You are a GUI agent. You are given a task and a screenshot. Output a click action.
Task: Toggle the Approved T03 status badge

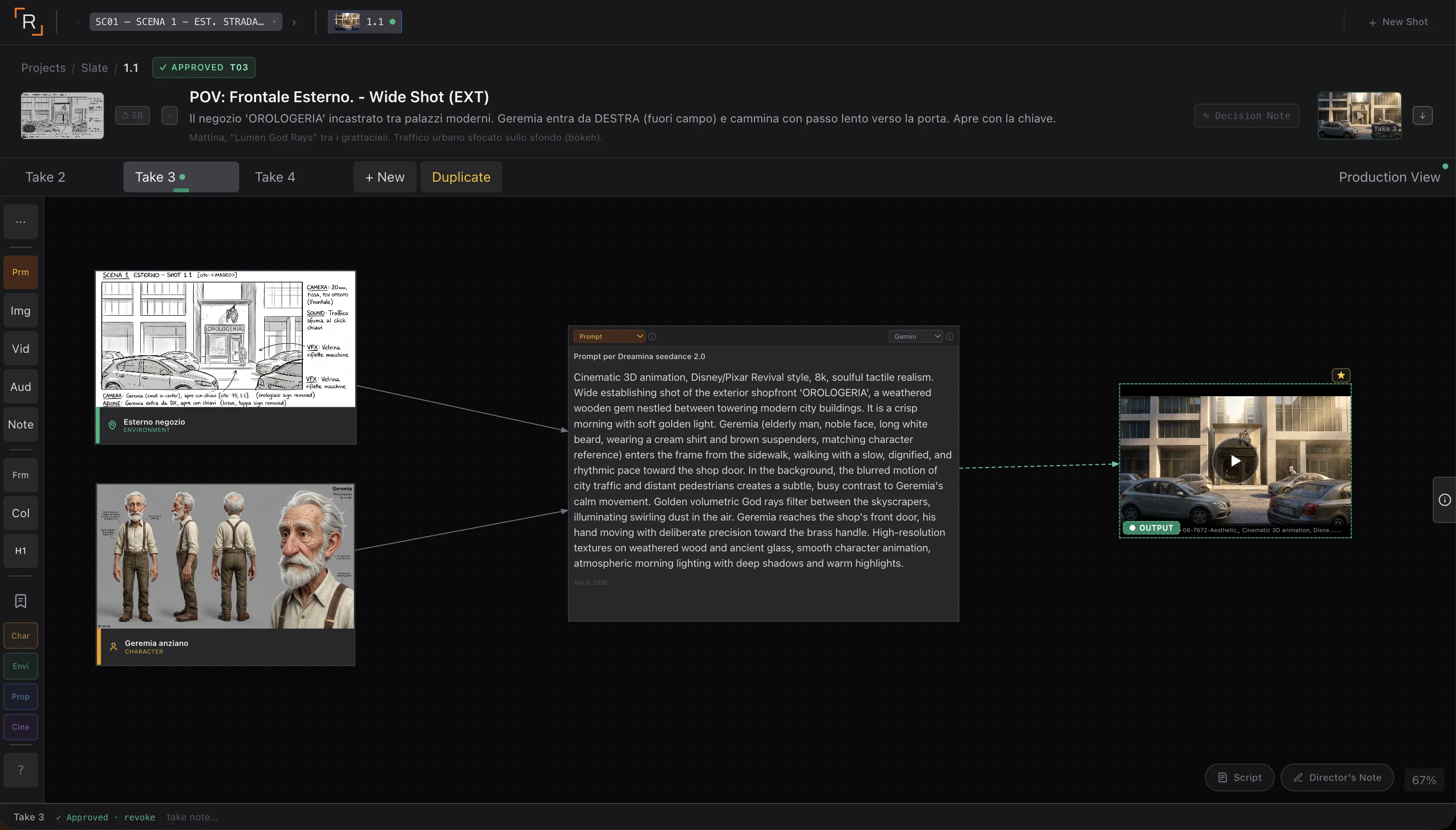click(x=203, y=67)
